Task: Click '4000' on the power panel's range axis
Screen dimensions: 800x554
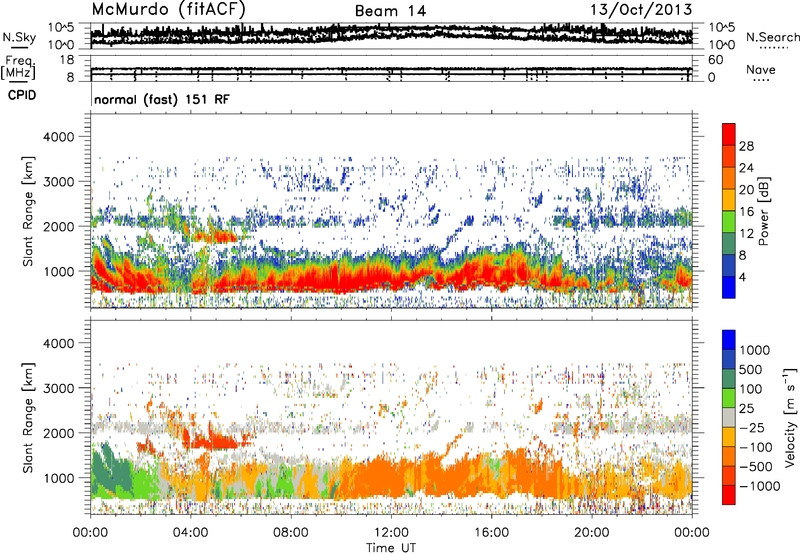Action: [58, 137]
